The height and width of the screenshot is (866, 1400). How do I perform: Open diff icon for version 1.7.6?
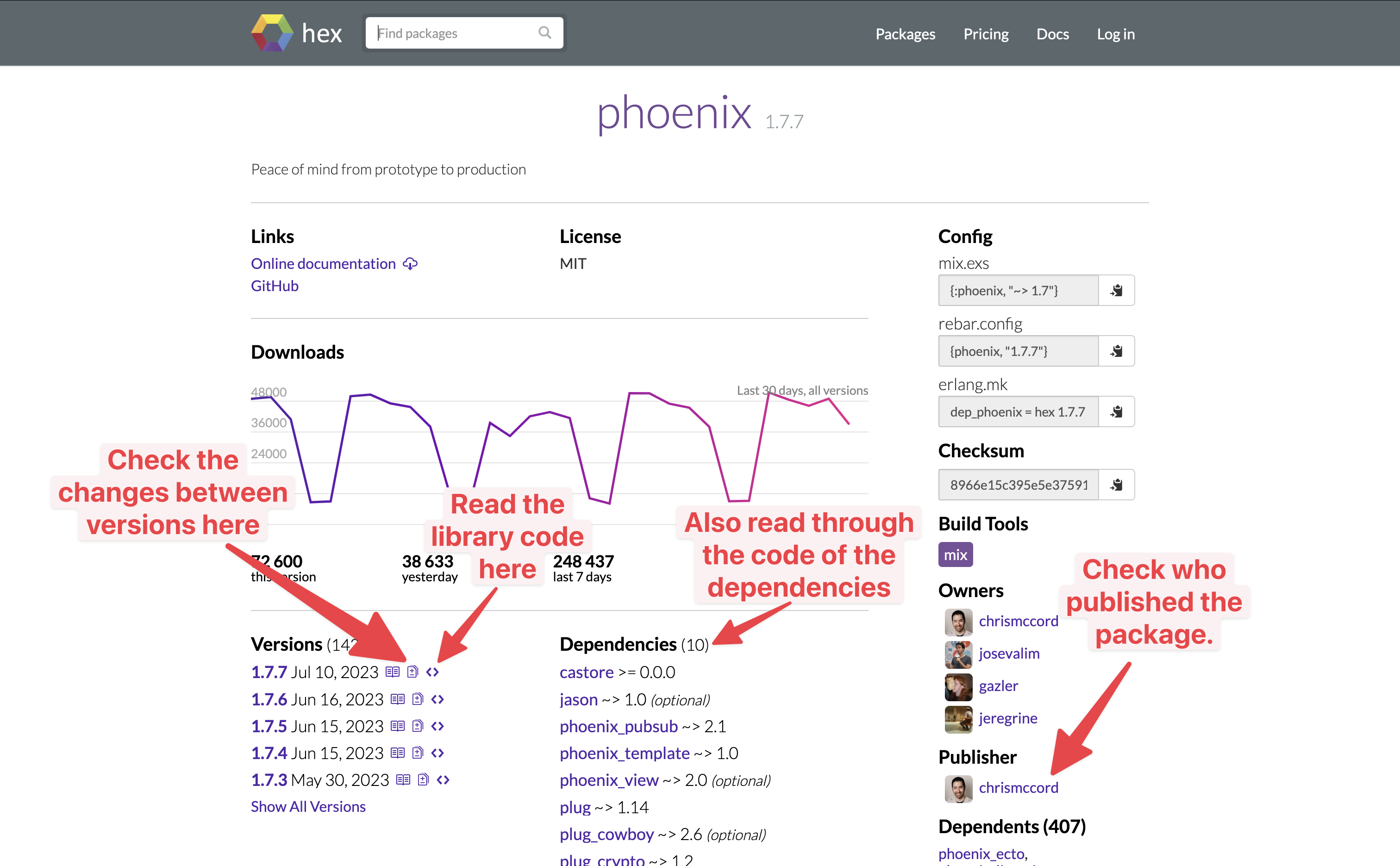coord(417,699)
